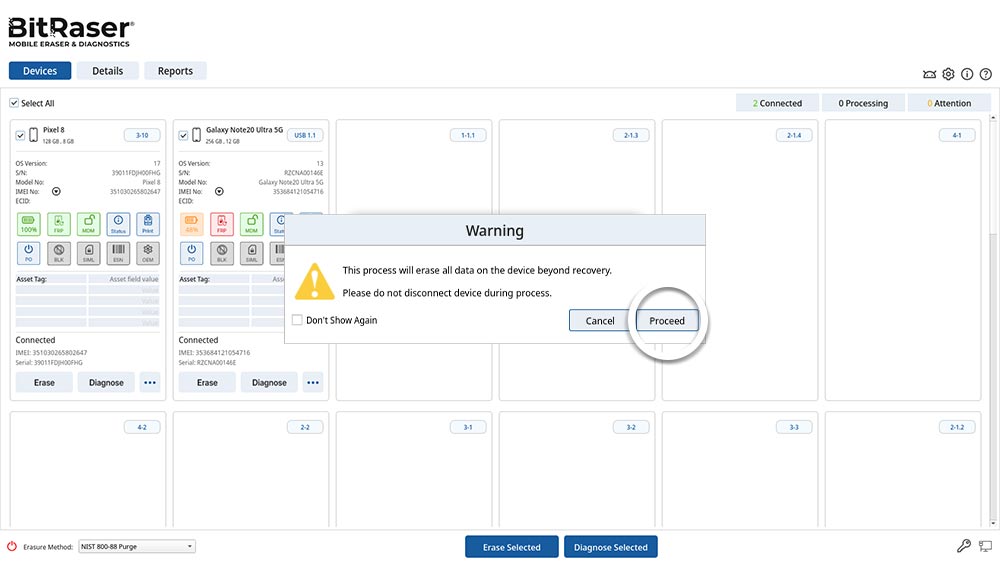Image resolution: width=1000 pixels, height=563 pixels.
Task: Select the empty slot labeled 2-1.3
Action: click(x=577, y=260)
